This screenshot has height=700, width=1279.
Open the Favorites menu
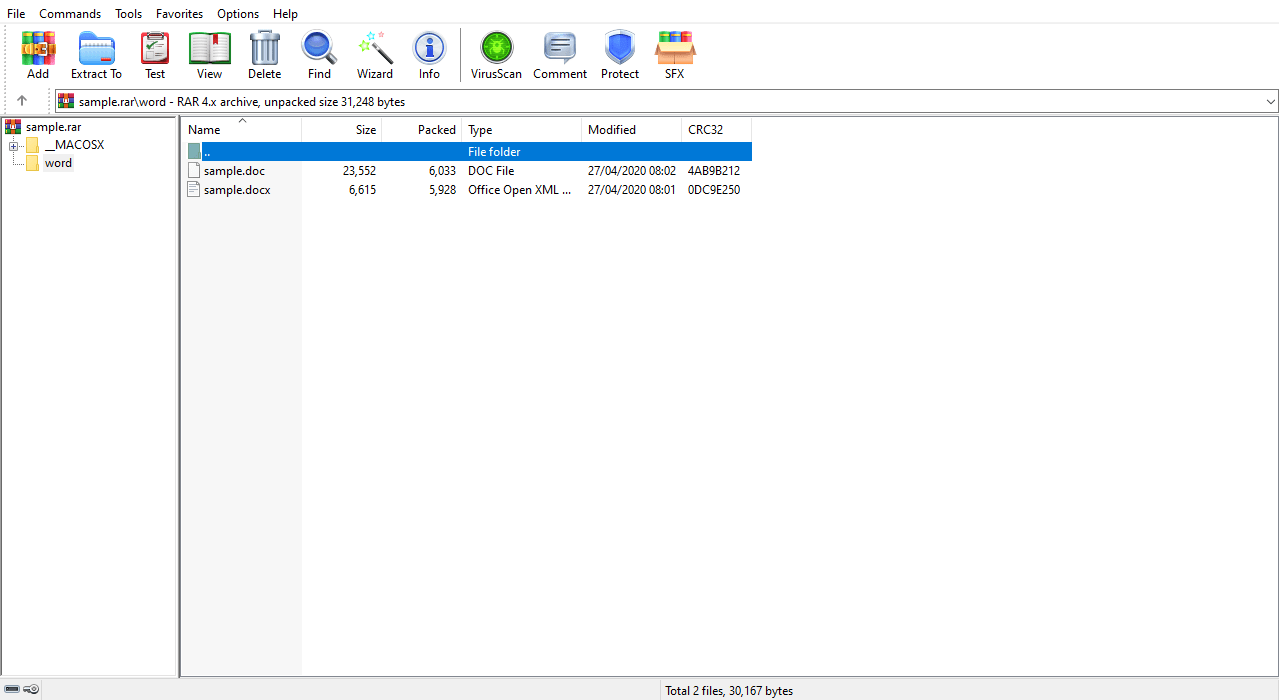coord(179,14)
